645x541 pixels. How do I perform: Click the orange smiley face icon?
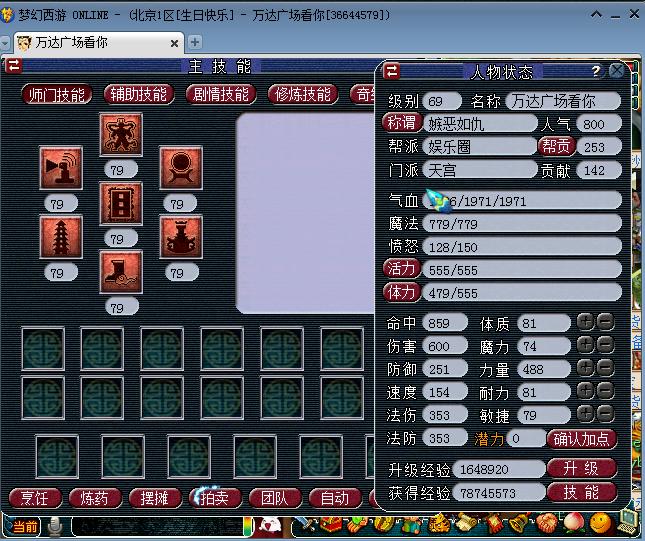coord(600,523)
